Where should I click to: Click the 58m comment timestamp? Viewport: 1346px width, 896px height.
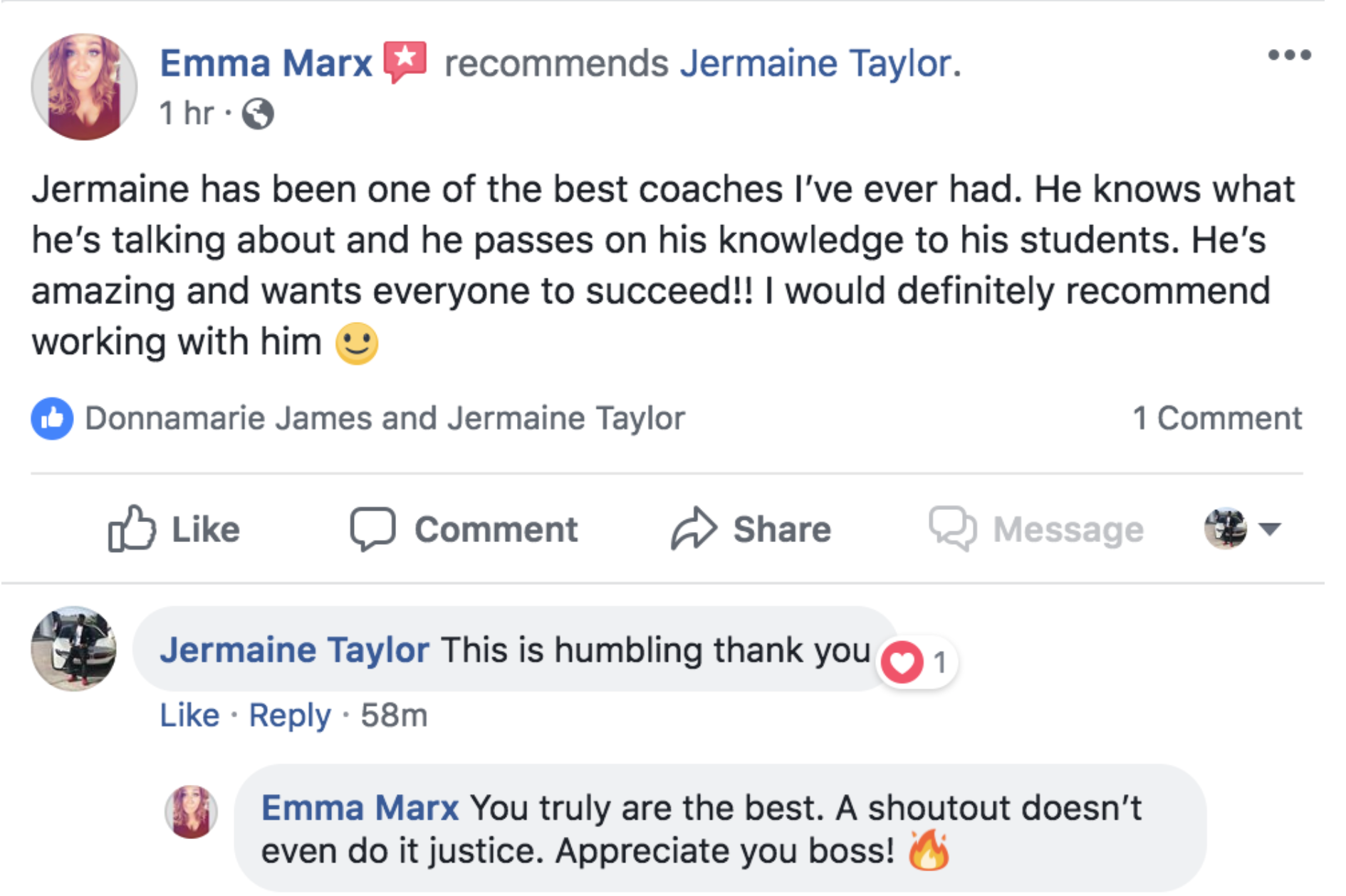[x=394, y=715]
